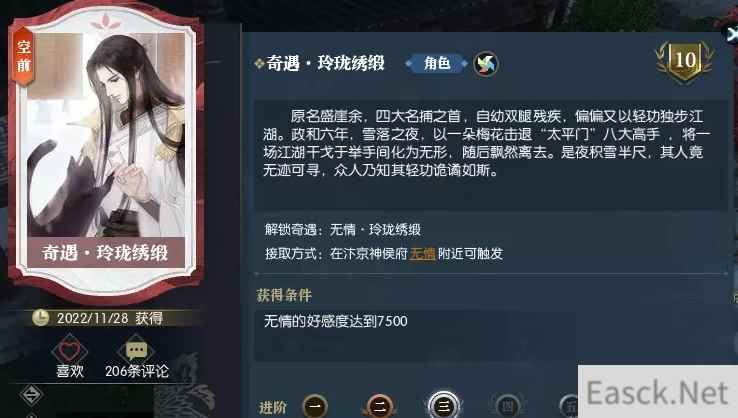The height and width of the screenshot is (418, 738).
Task: Click the 无情的好感度达到7500 condition box
Action: (x=491, y=335)
